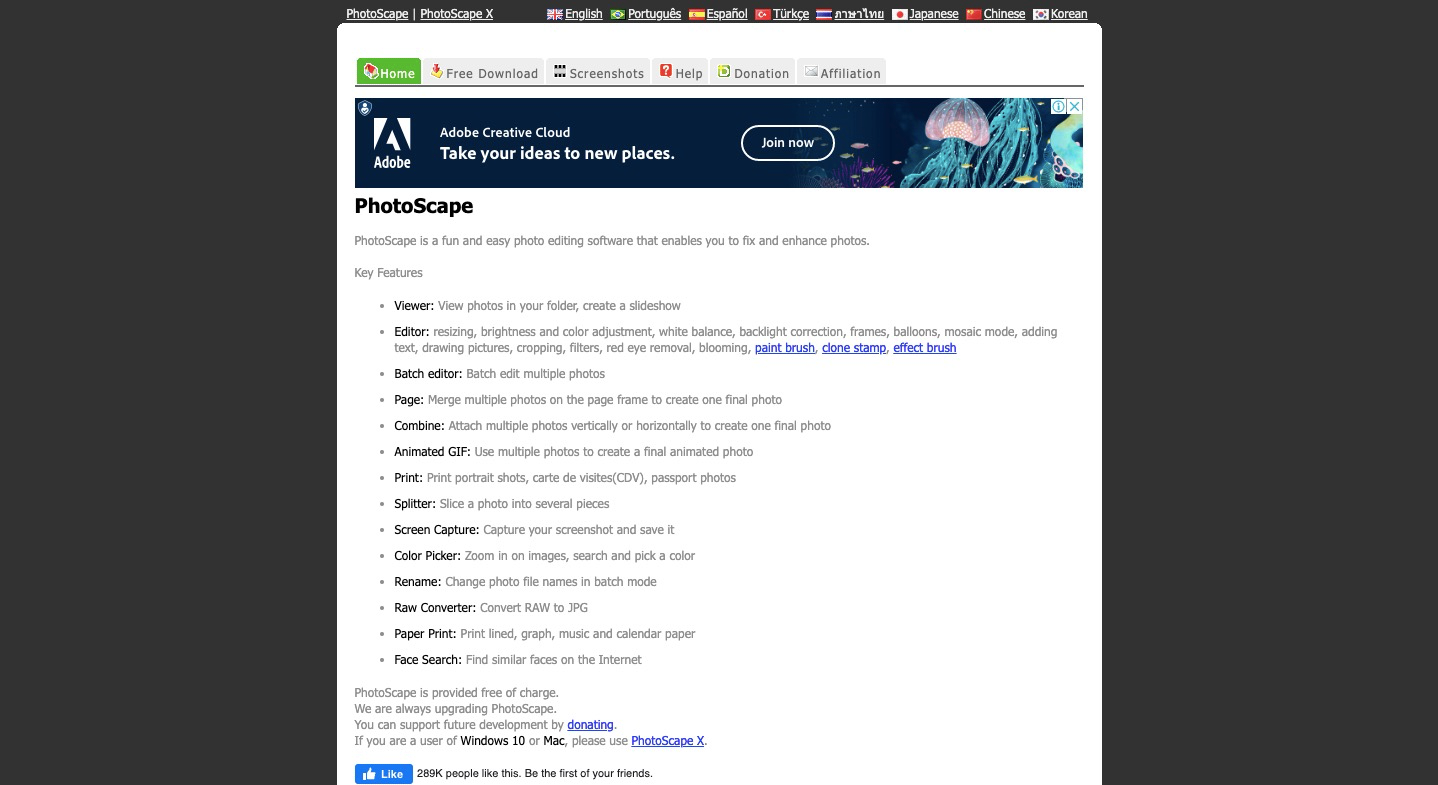Open the PhotoScape X link in top bar

click(x=456, y=14)
